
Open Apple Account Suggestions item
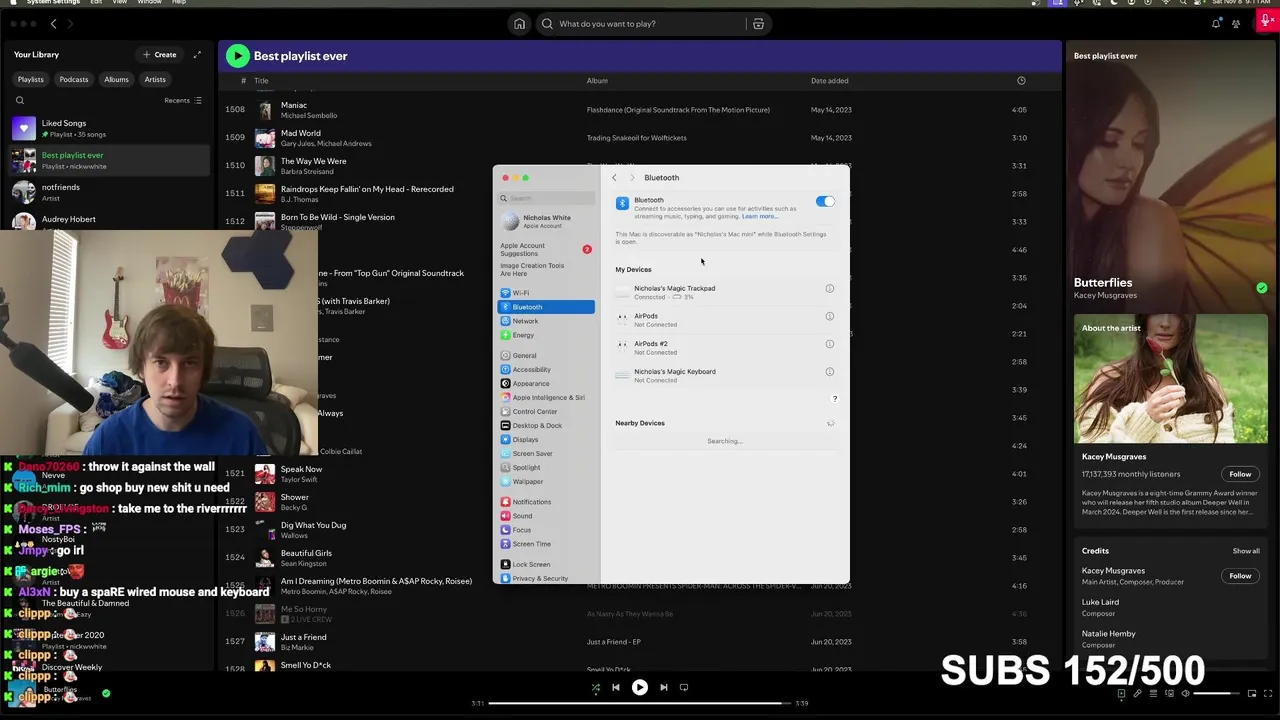pos(546,249)
